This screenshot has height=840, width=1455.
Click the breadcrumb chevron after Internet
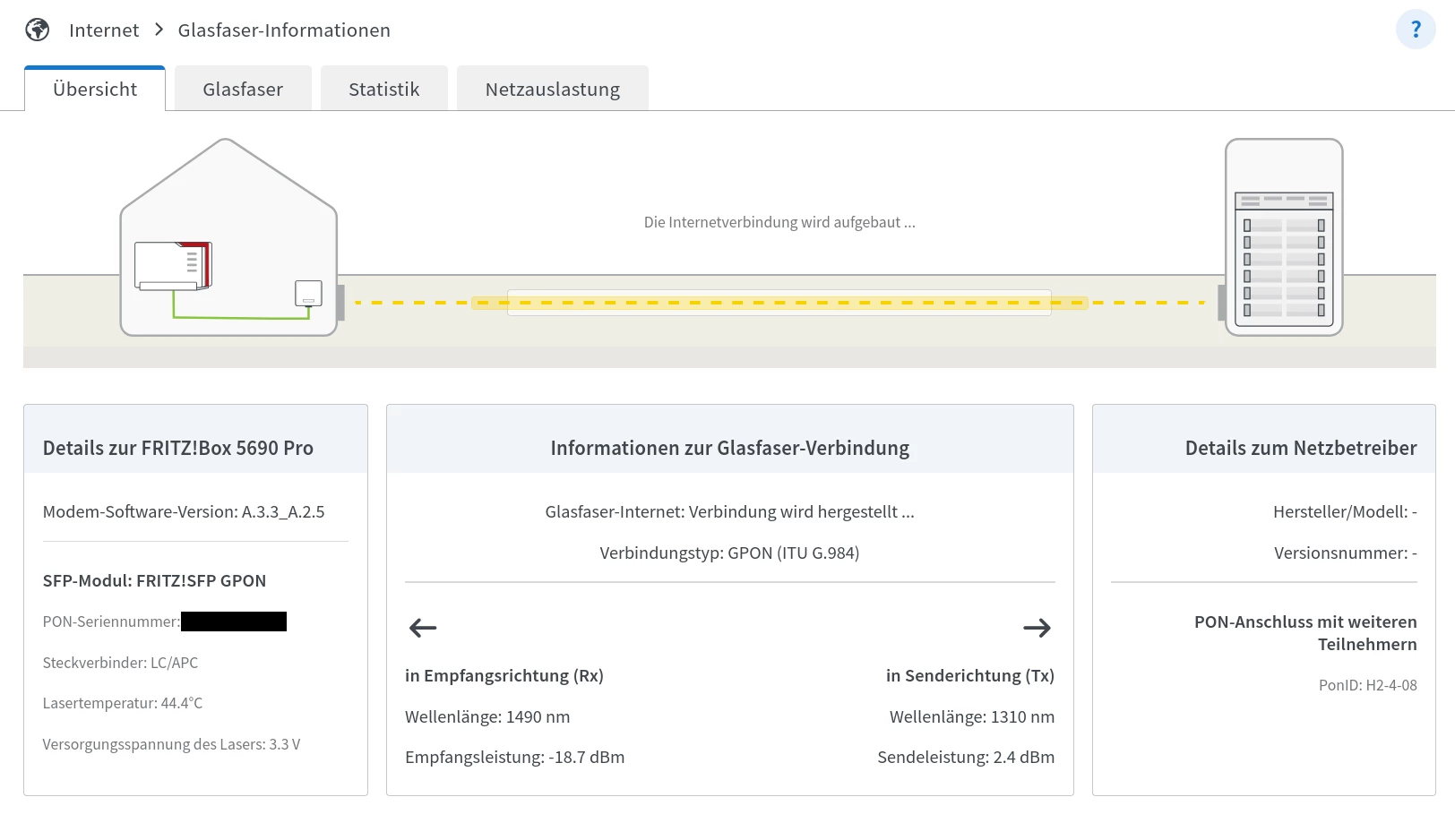(x=159, y=30)
